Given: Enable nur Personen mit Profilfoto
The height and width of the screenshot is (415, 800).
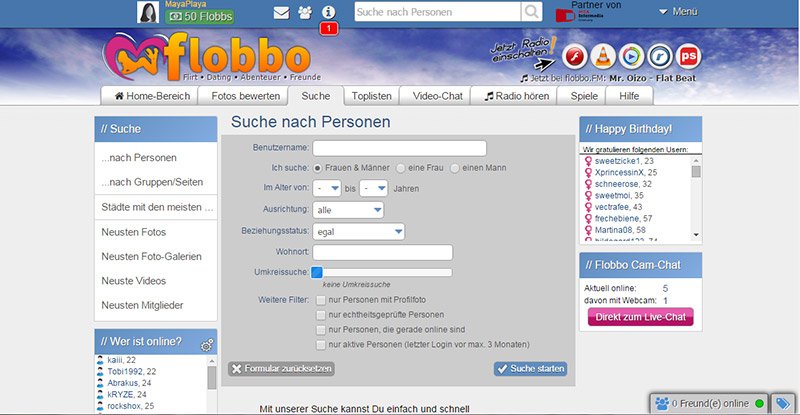Looking at the screenshot, I should (320, 300).
